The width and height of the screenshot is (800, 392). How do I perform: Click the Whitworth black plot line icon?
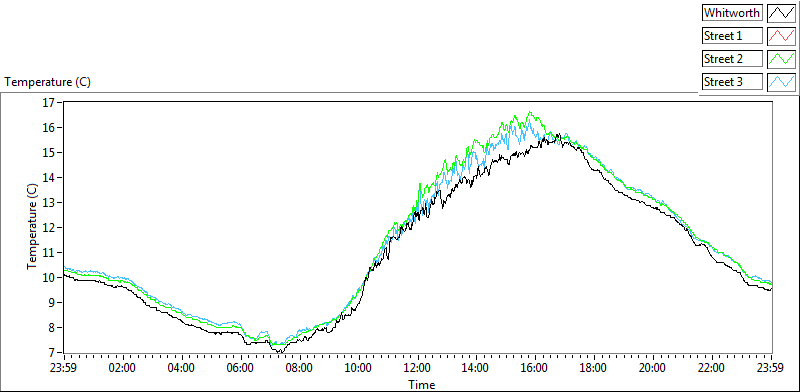click(x=781, y=13)
